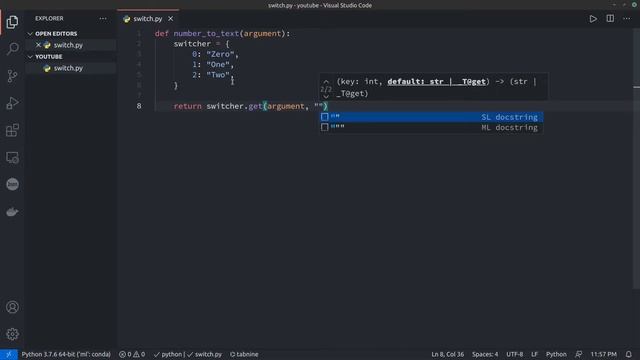Open the Extensions view
Screen dimensions: 640x360
pyautogui.click(x=12, y=130)
